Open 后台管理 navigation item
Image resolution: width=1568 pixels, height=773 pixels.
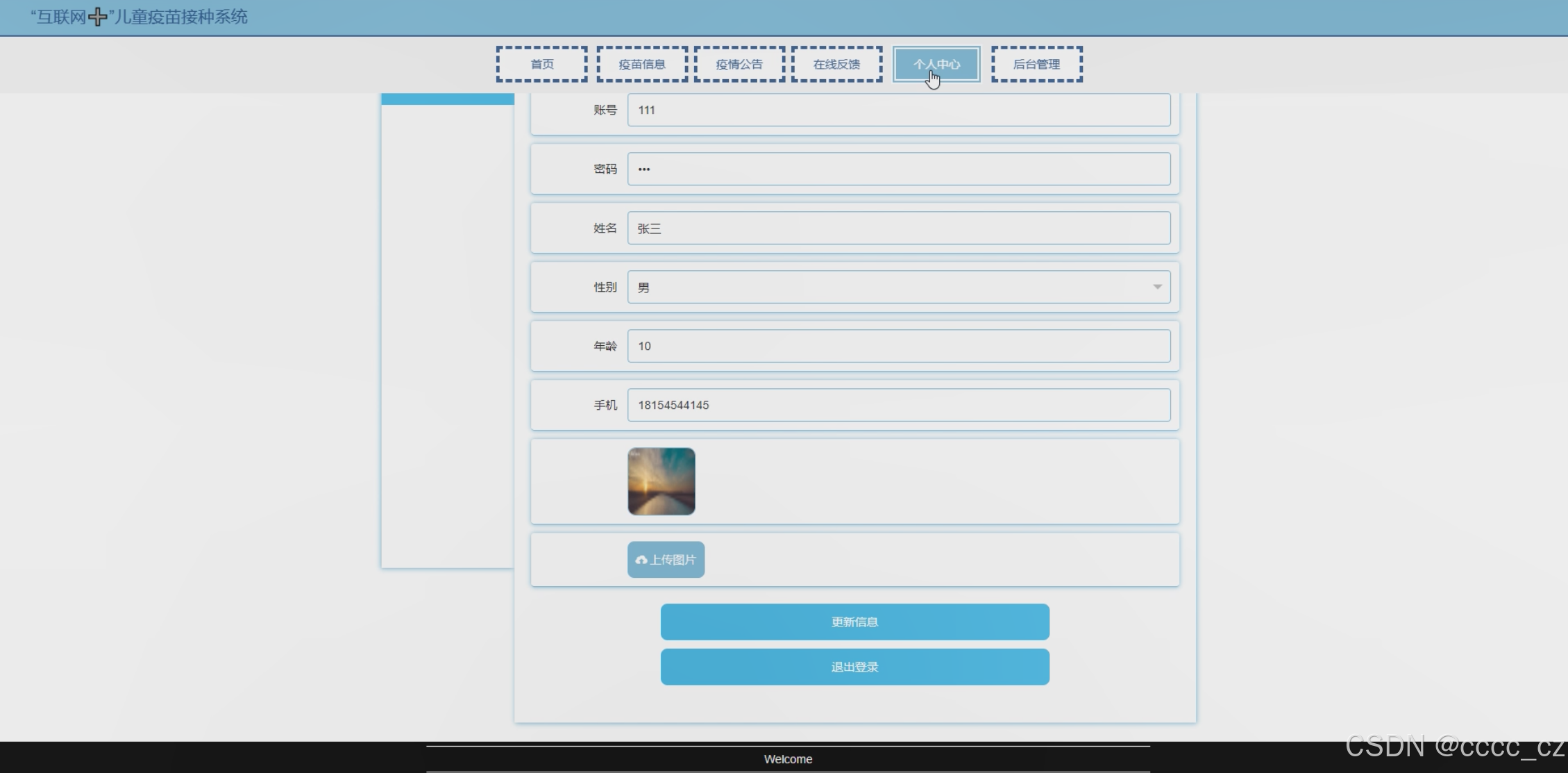click(x=1036, y=65)
